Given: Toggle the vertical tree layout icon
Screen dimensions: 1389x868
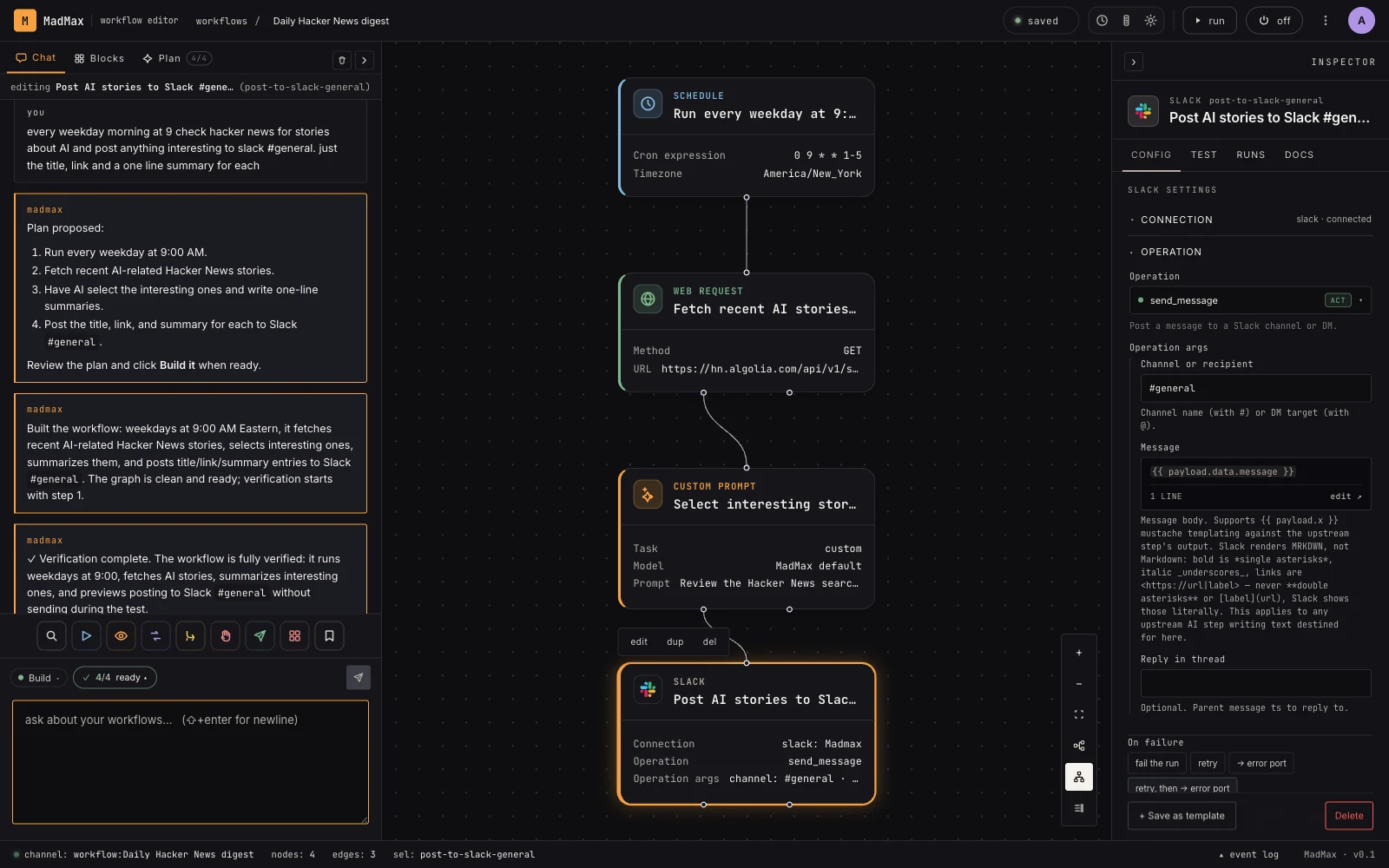Looking at the screenshot, I should pyautogui.click(x=1079, y=777).
